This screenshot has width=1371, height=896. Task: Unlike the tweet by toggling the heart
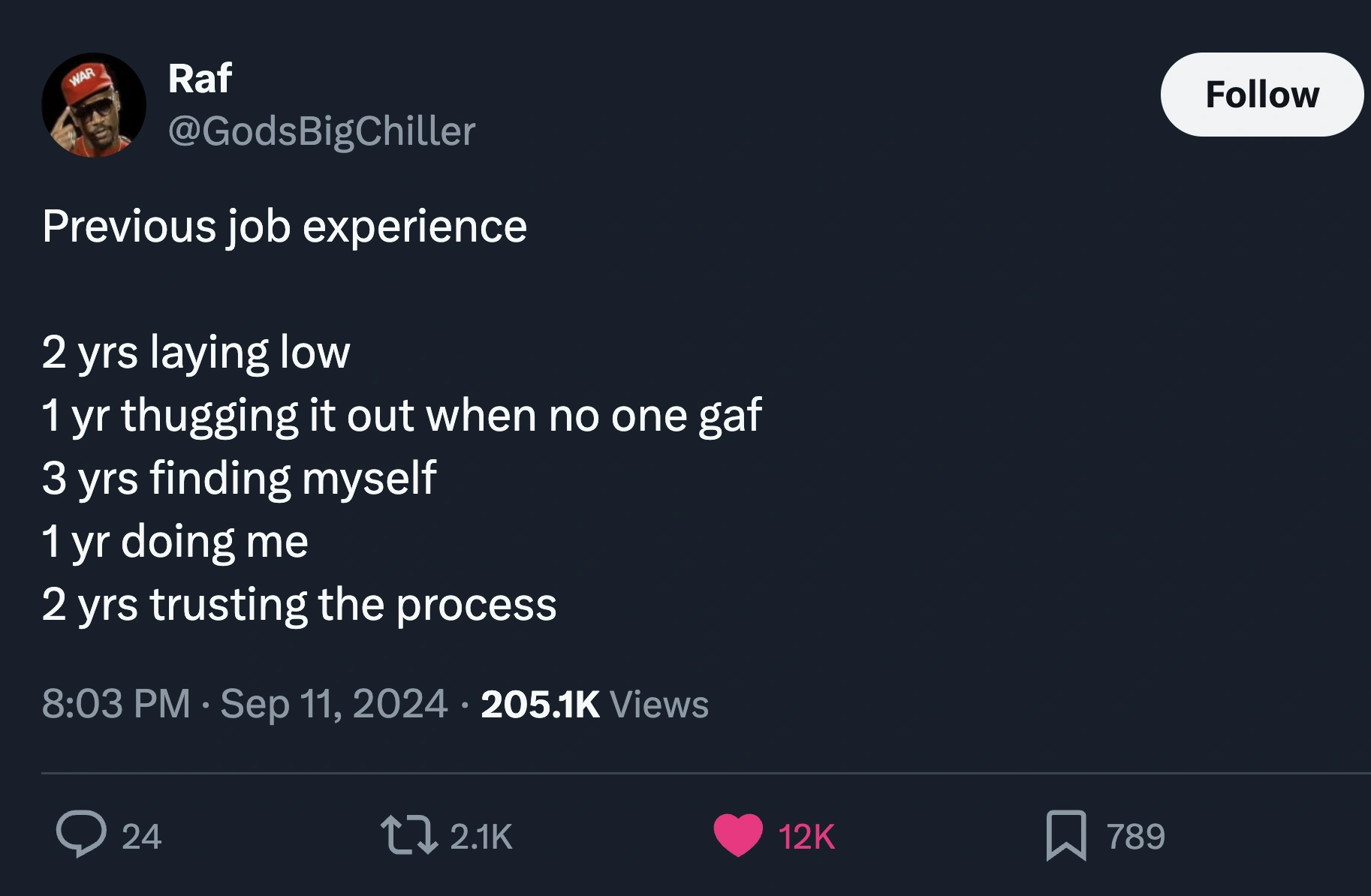click(737, 836)
